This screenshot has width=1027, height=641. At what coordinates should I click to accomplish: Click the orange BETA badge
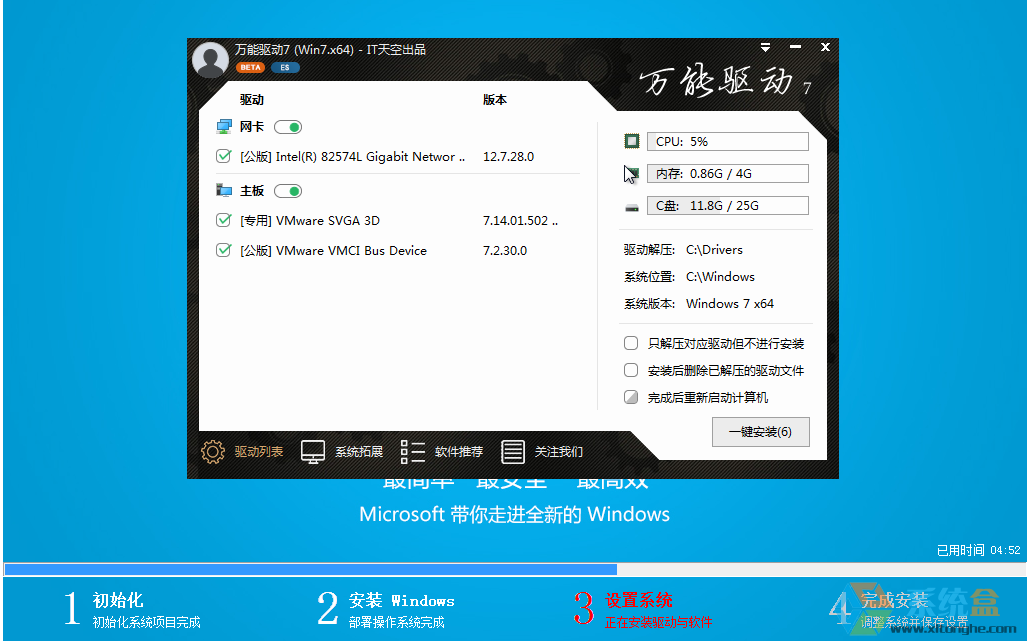250,67
